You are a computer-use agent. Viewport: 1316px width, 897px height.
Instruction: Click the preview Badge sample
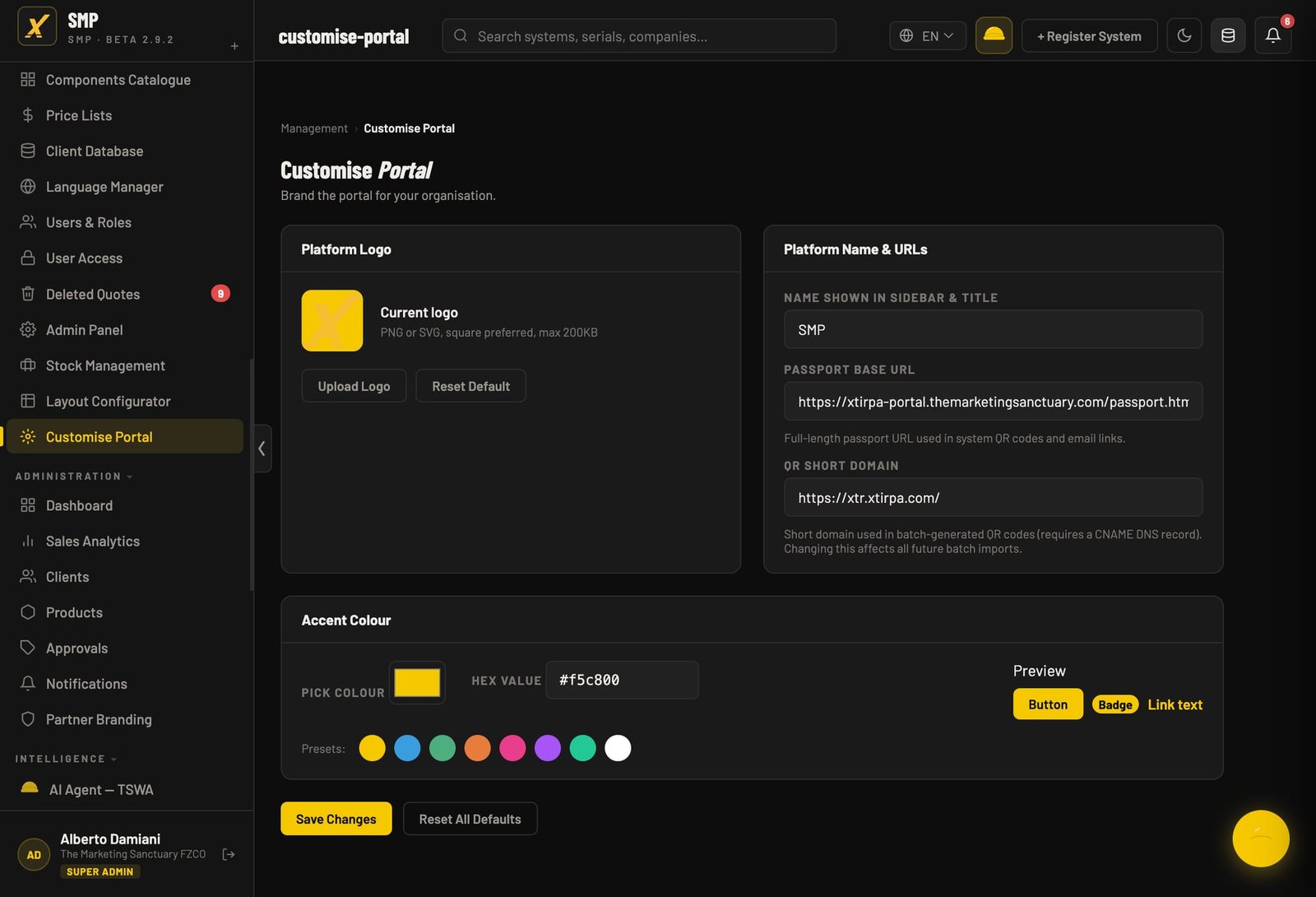(x=1115, y=704)
